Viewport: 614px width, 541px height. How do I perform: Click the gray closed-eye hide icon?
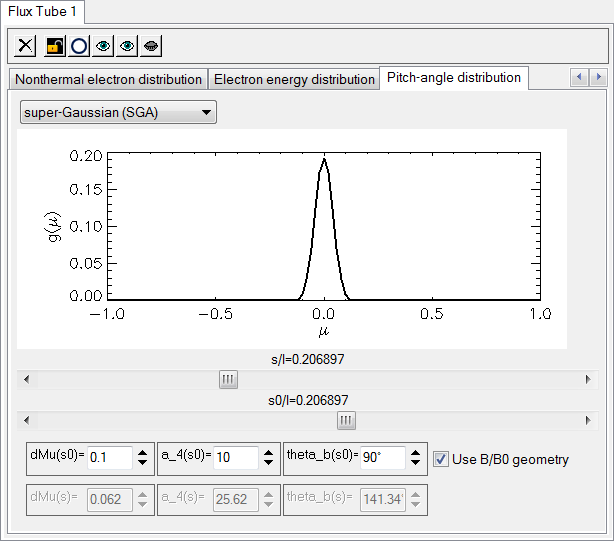(151, 46)
